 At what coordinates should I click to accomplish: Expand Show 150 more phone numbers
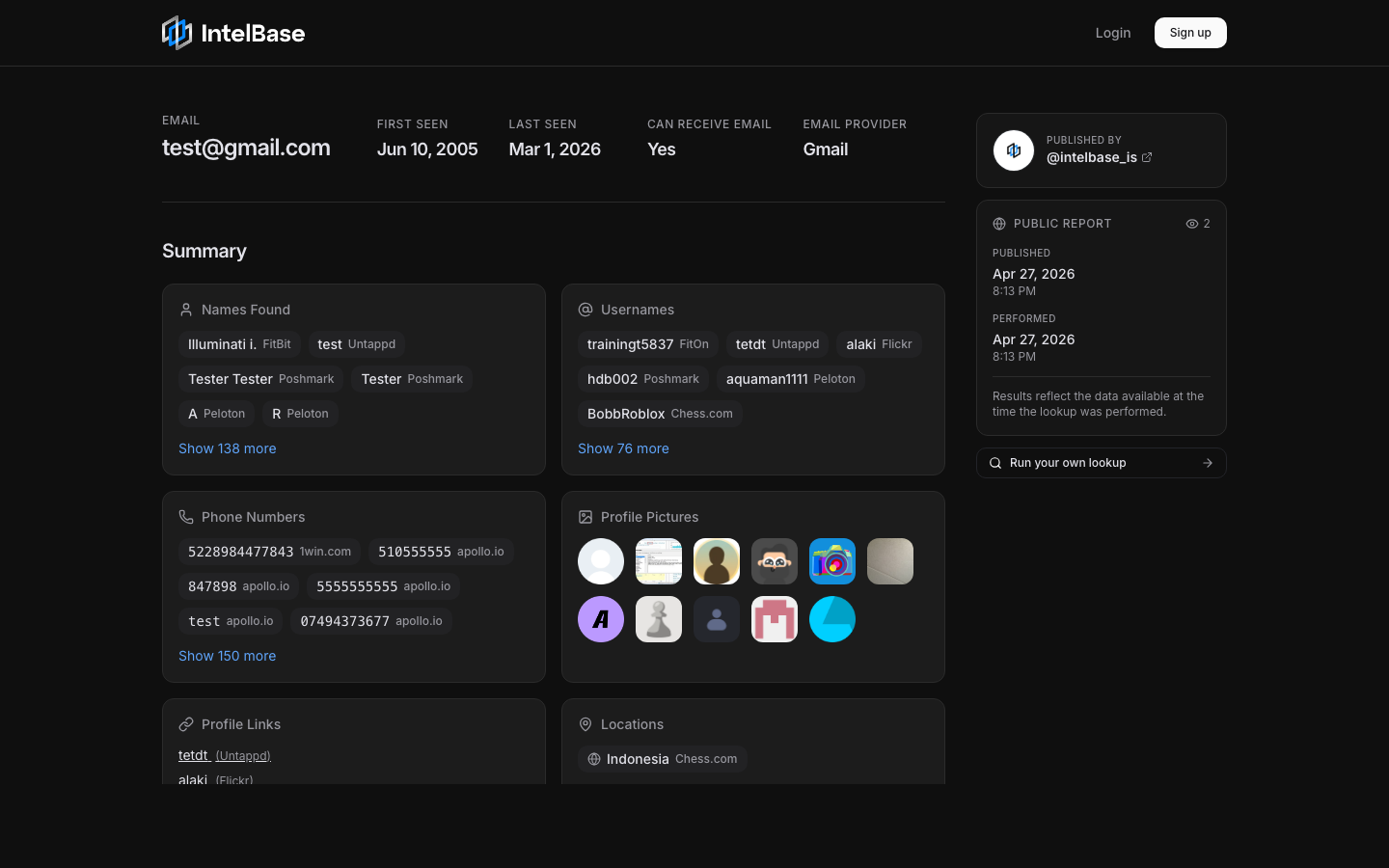coord(228,656)
